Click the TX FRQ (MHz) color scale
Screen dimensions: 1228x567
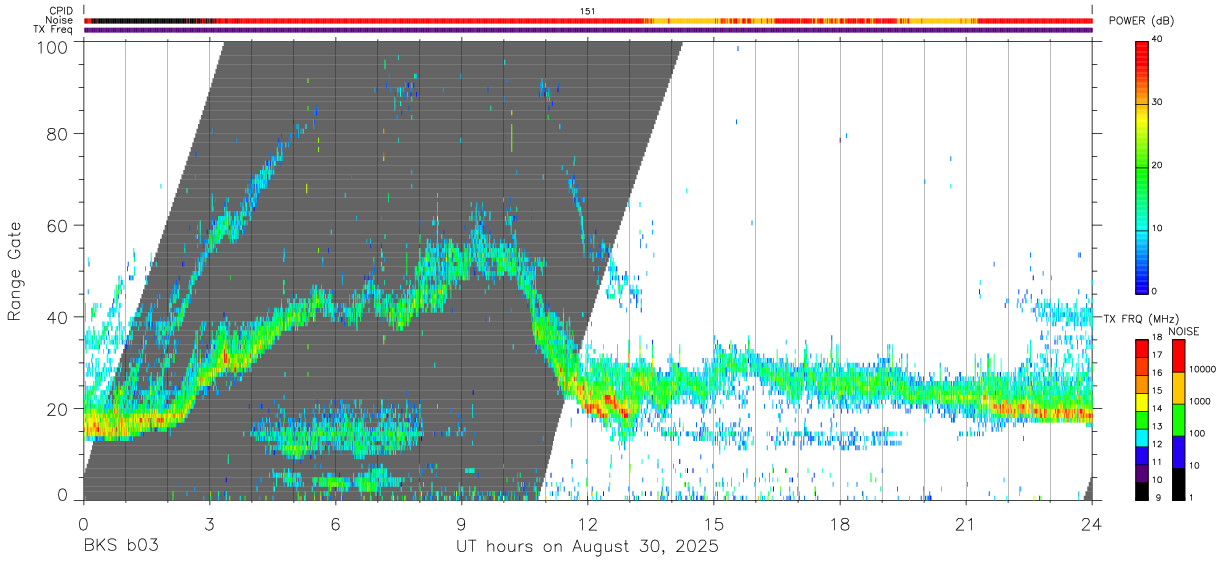(1142, 419)
